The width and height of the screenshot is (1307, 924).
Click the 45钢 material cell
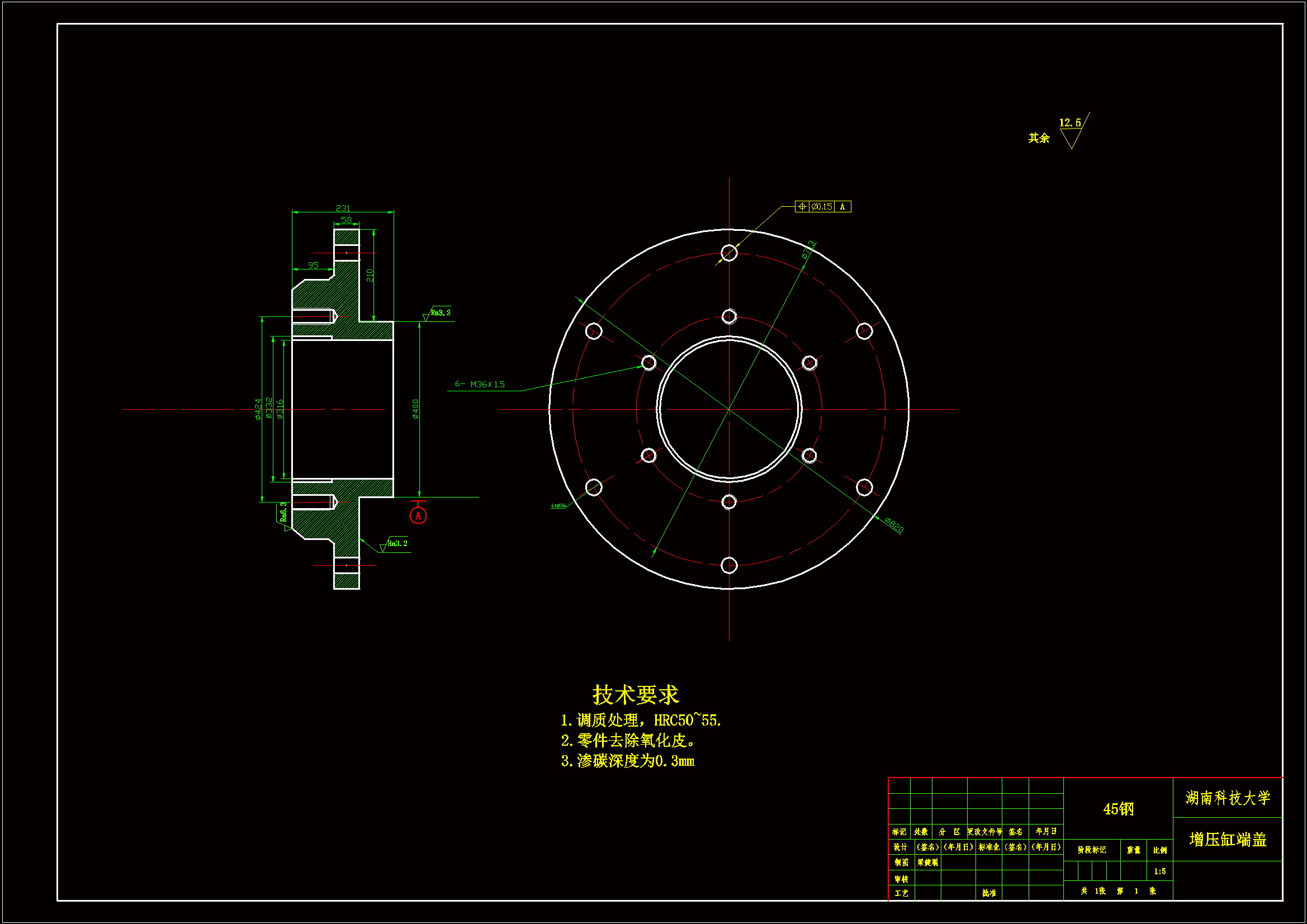(x=1118, y=809)
